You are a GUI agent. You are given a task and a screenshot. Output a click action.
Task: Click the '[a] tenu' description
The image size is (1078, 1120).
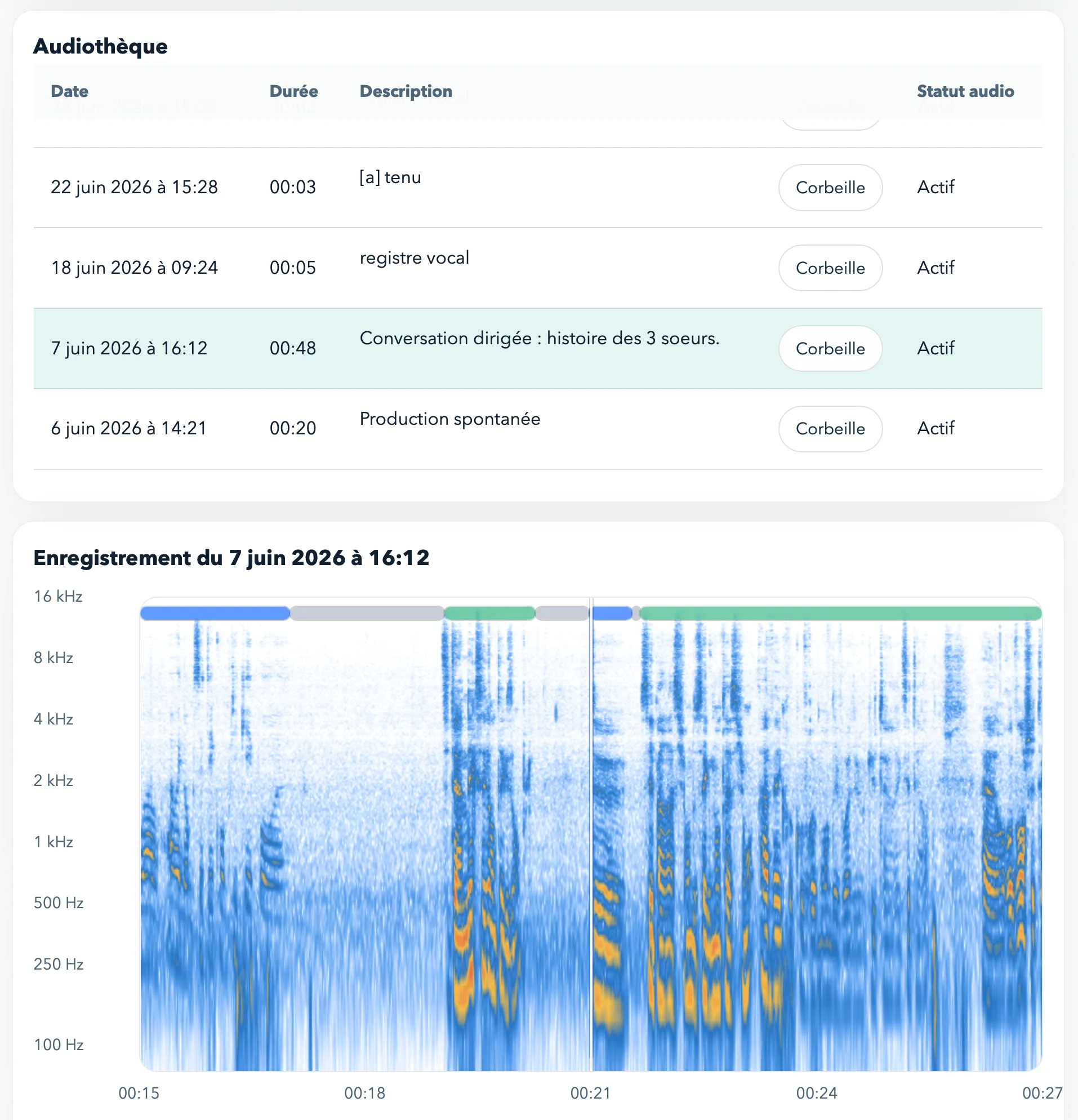coord(390,177)
